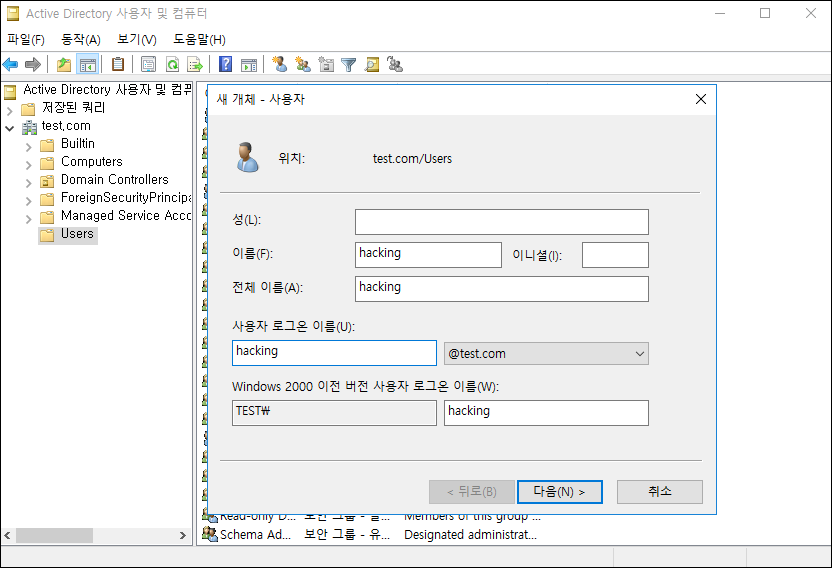Select Managed Service Accounts tree item
The height and width of the screenshot is (568, 832).
(x=126, y=216)
